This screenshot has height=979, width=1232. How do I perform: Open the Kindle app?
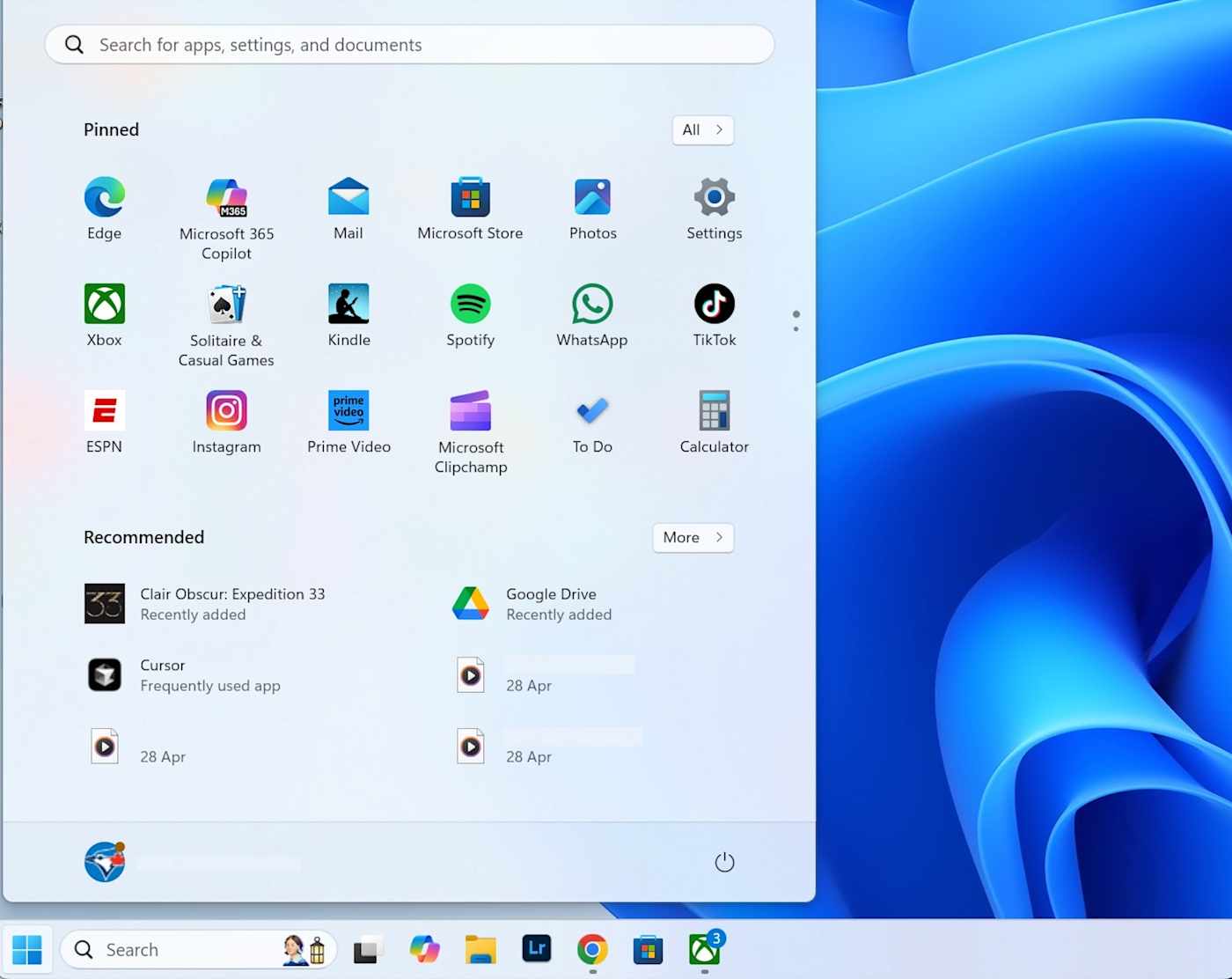tap(348, 315)
